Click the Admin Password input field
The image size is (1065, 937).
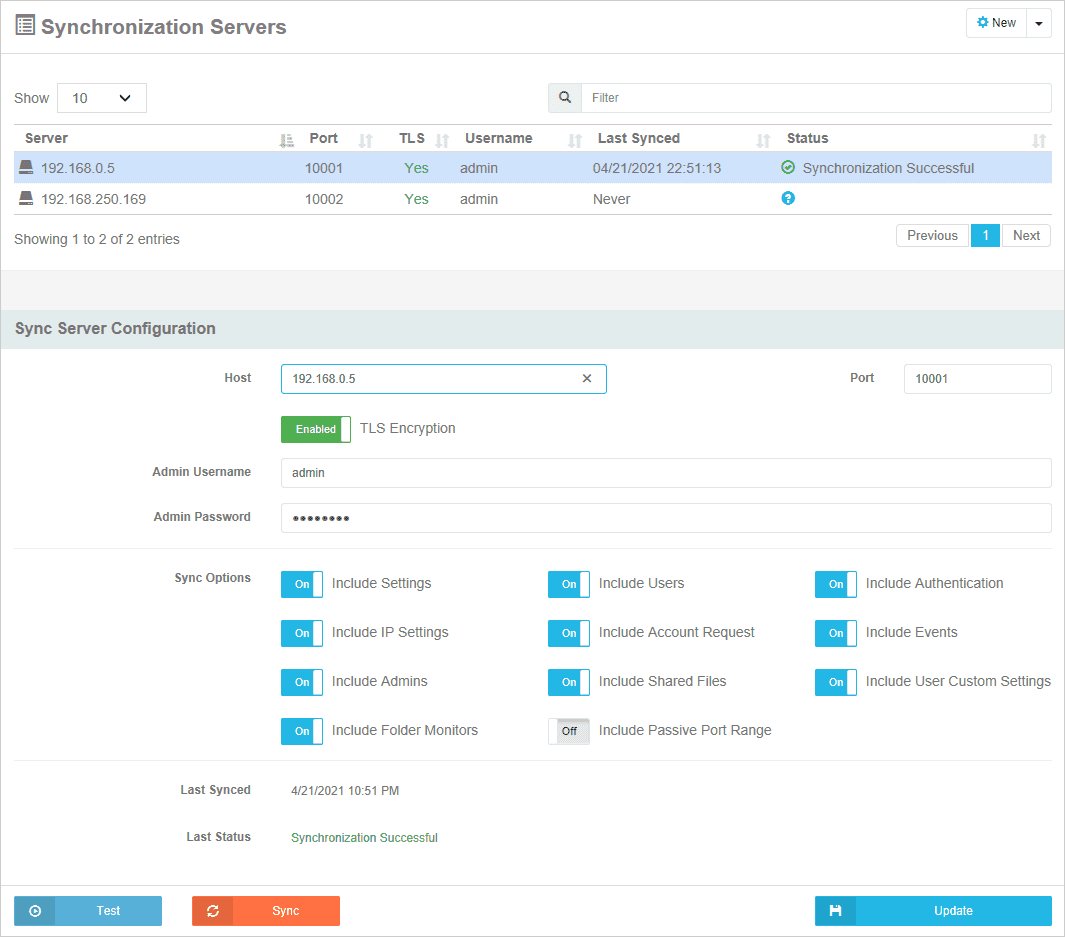666,518
